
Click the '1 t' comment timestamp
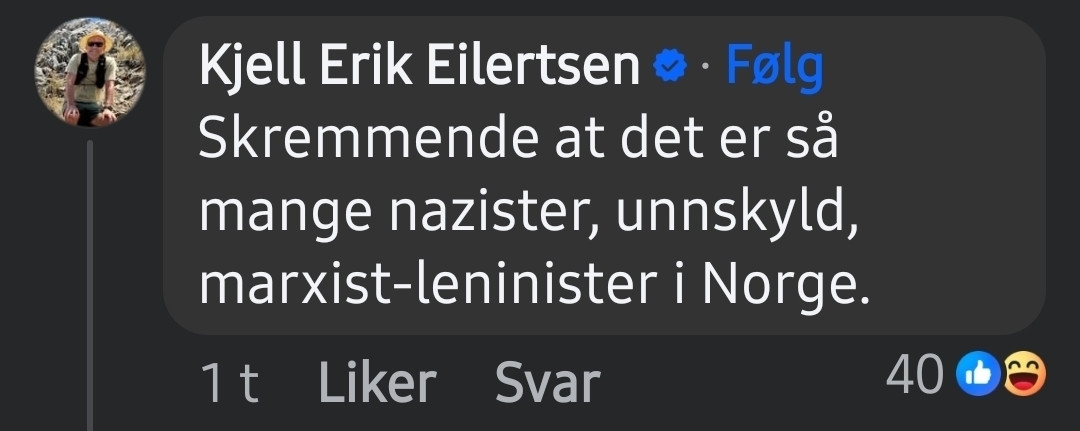click(229, 383)
